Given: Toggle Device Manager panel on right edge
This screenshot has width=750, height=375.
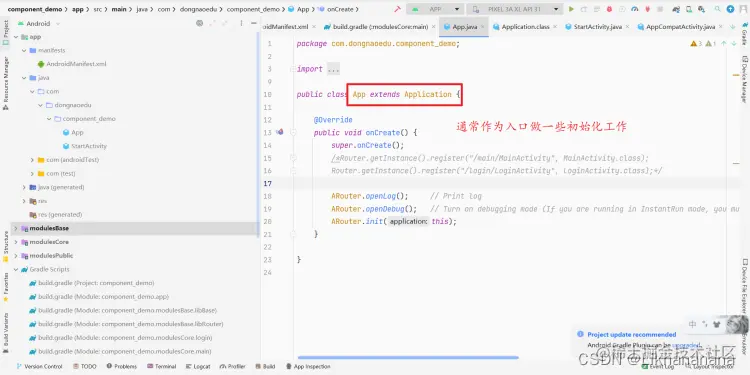Looking at the screenshot, I should 744,79.
